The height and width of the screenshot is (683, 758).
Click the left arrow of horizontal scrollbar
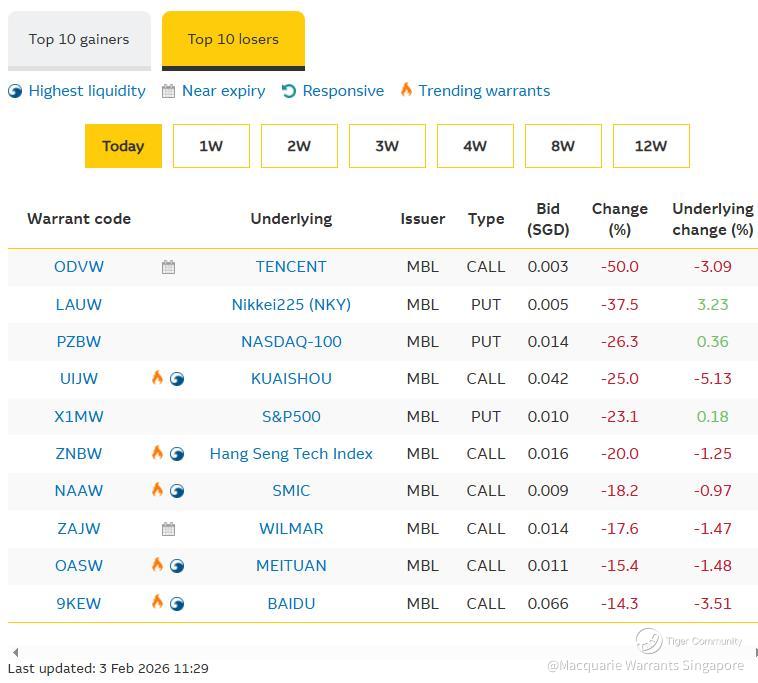coord(14,652)
